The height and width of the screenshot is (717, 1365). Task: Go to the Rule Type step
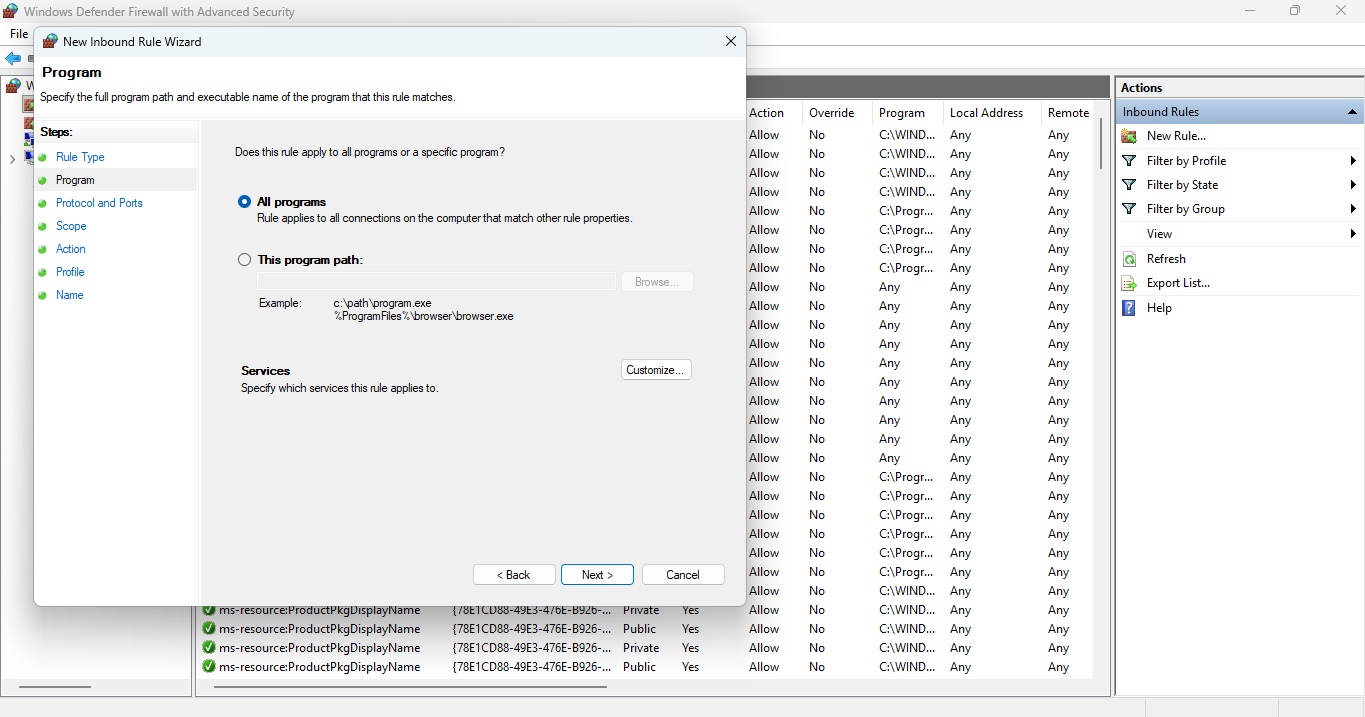pyautogui.click(x=80, y=157)
